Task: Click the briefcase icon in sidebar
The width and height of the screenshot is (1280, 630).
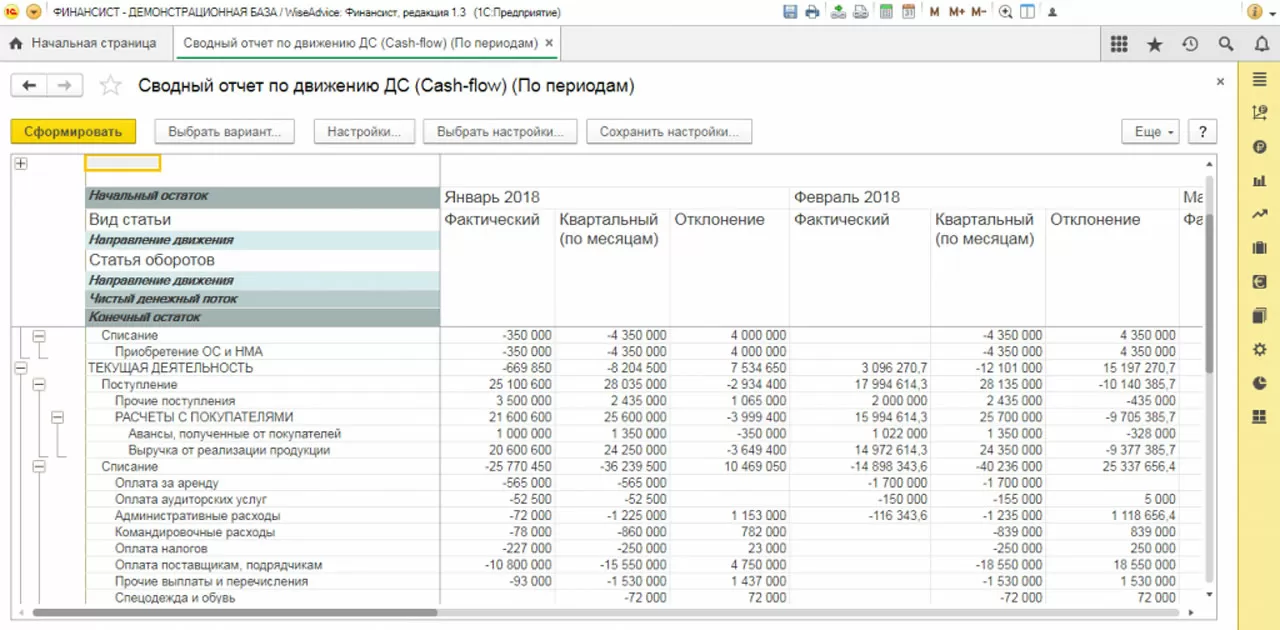Action: click(x=1259, y=248)
